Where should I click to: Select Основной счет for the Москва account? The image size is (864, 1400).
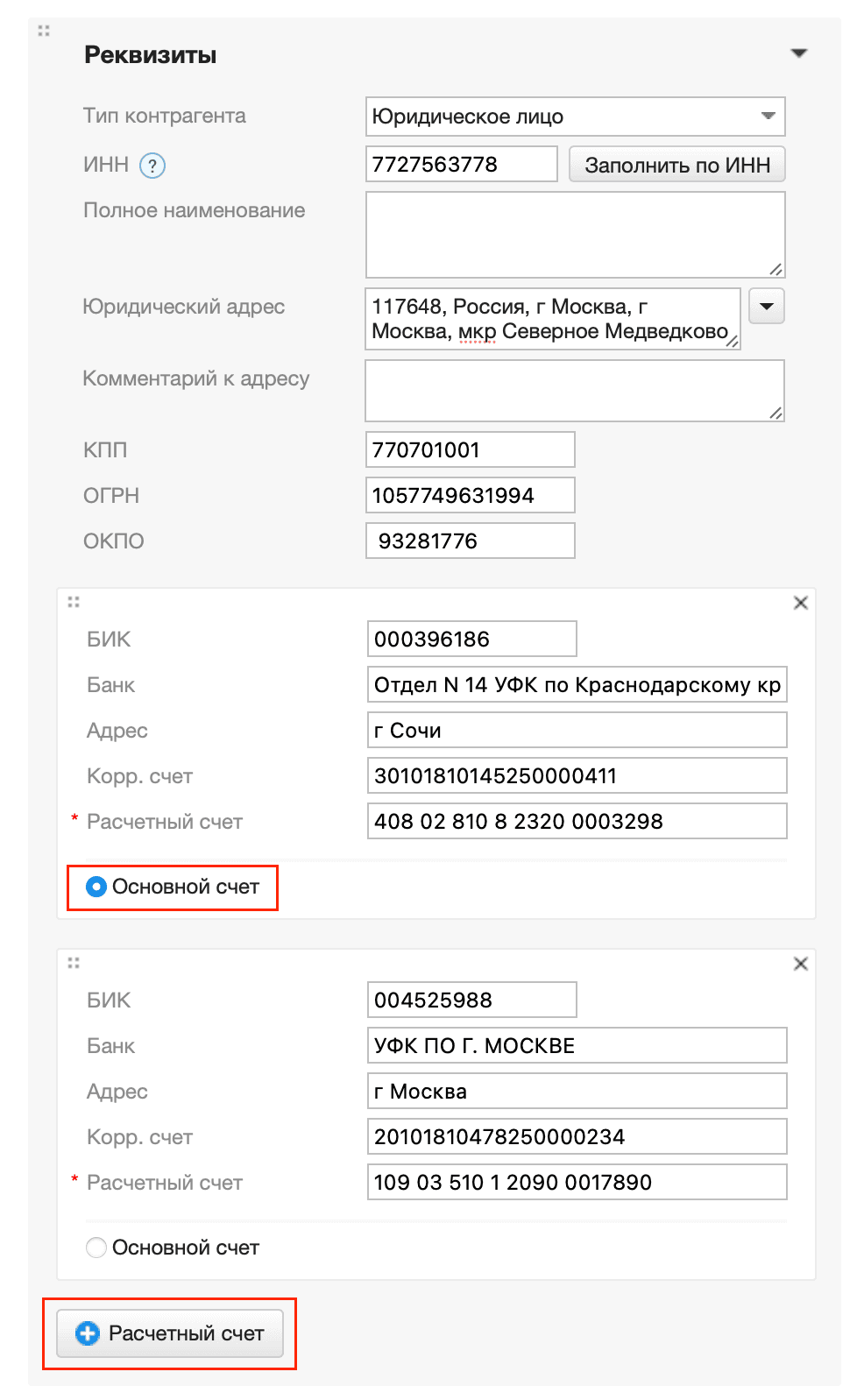[x=96, y=1248]
